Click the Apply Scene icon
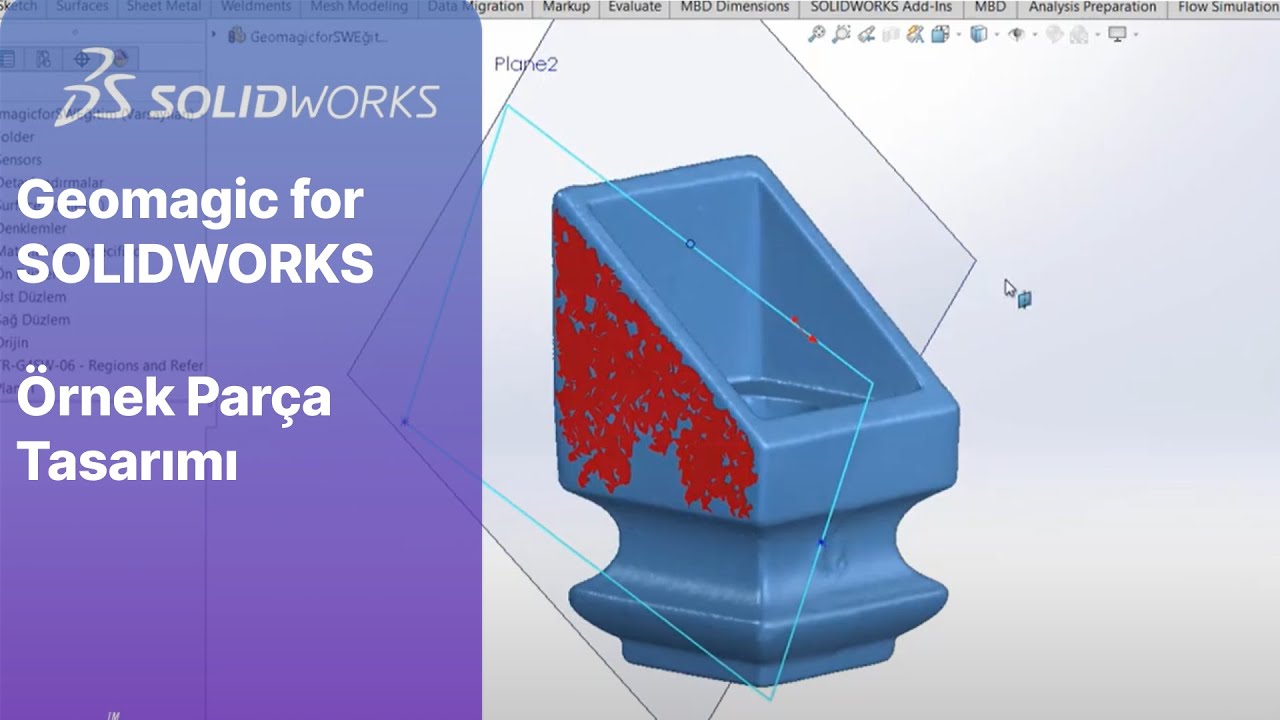 1079,34
